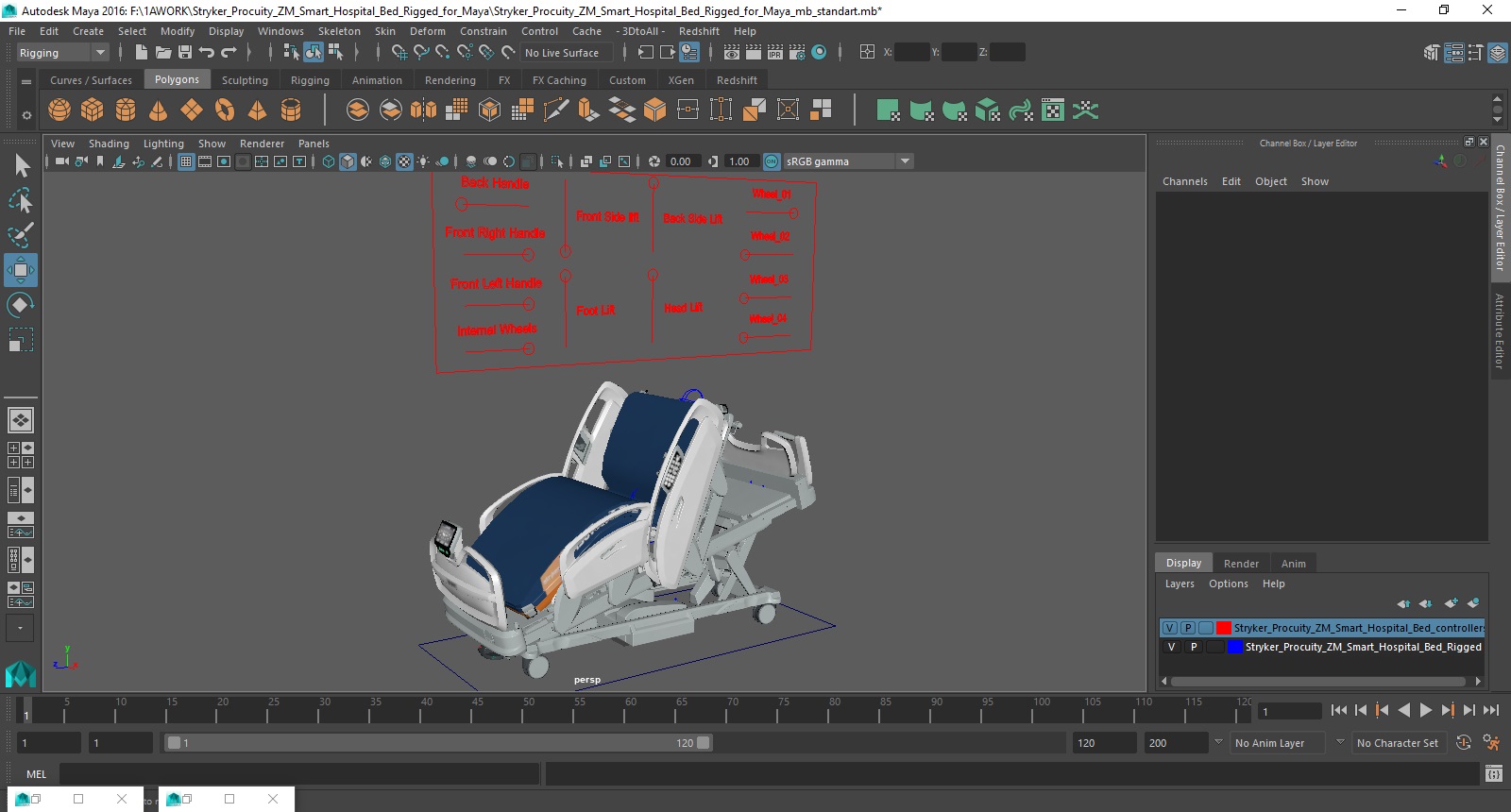Open the layer editor Options menu
Image resolution: width=1511 pixels, height=812 pixels.
1228,584
